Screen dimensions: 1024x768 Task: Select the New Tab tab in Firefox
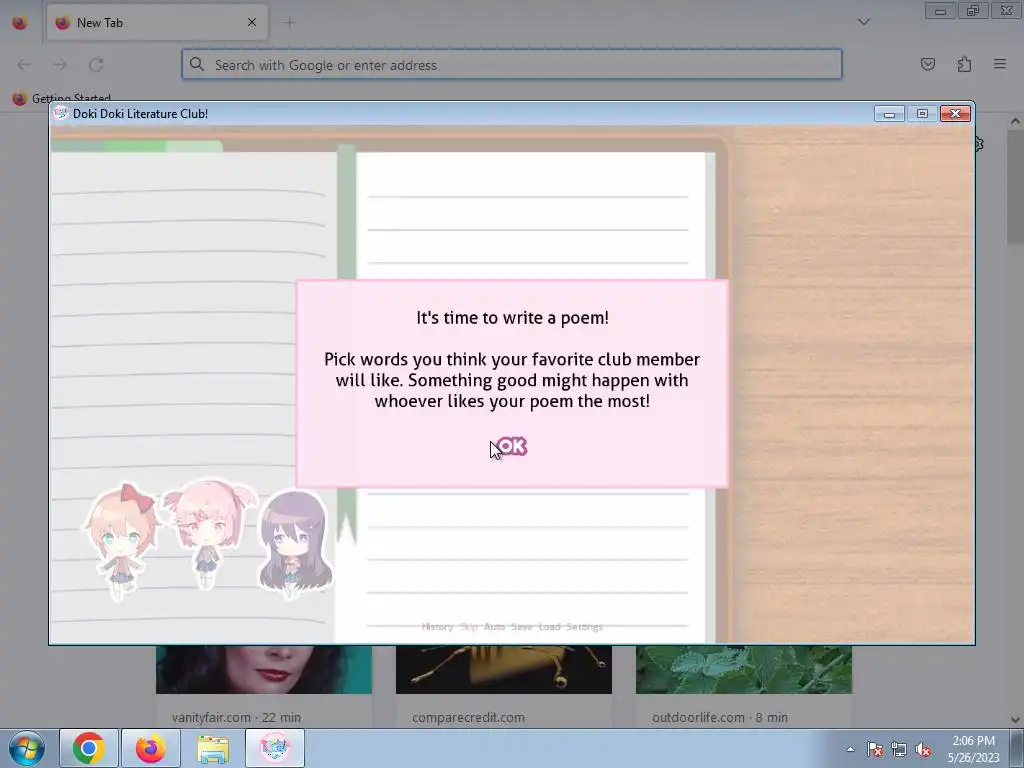(157, 23)
